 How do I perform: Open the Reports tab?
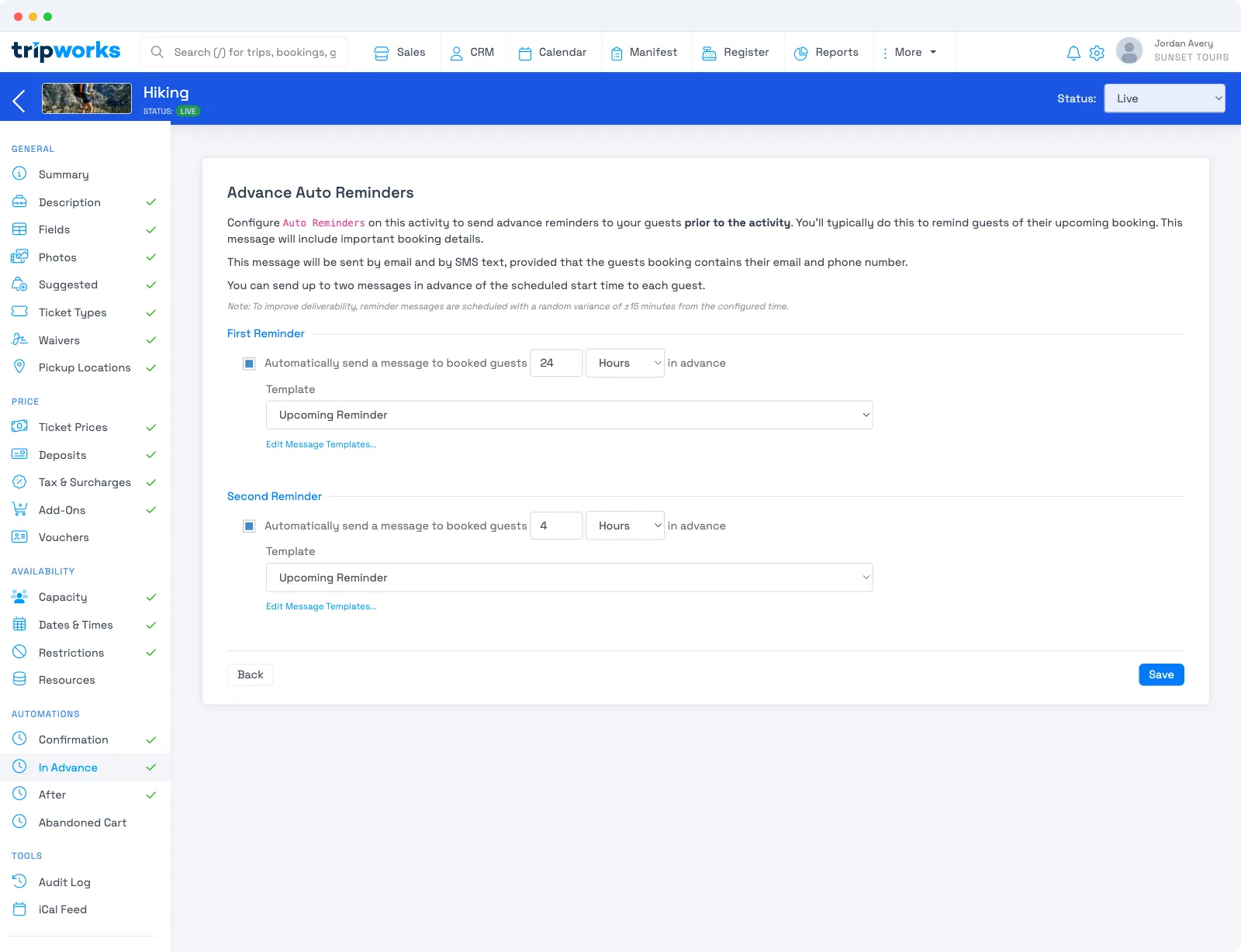(827, 52)
